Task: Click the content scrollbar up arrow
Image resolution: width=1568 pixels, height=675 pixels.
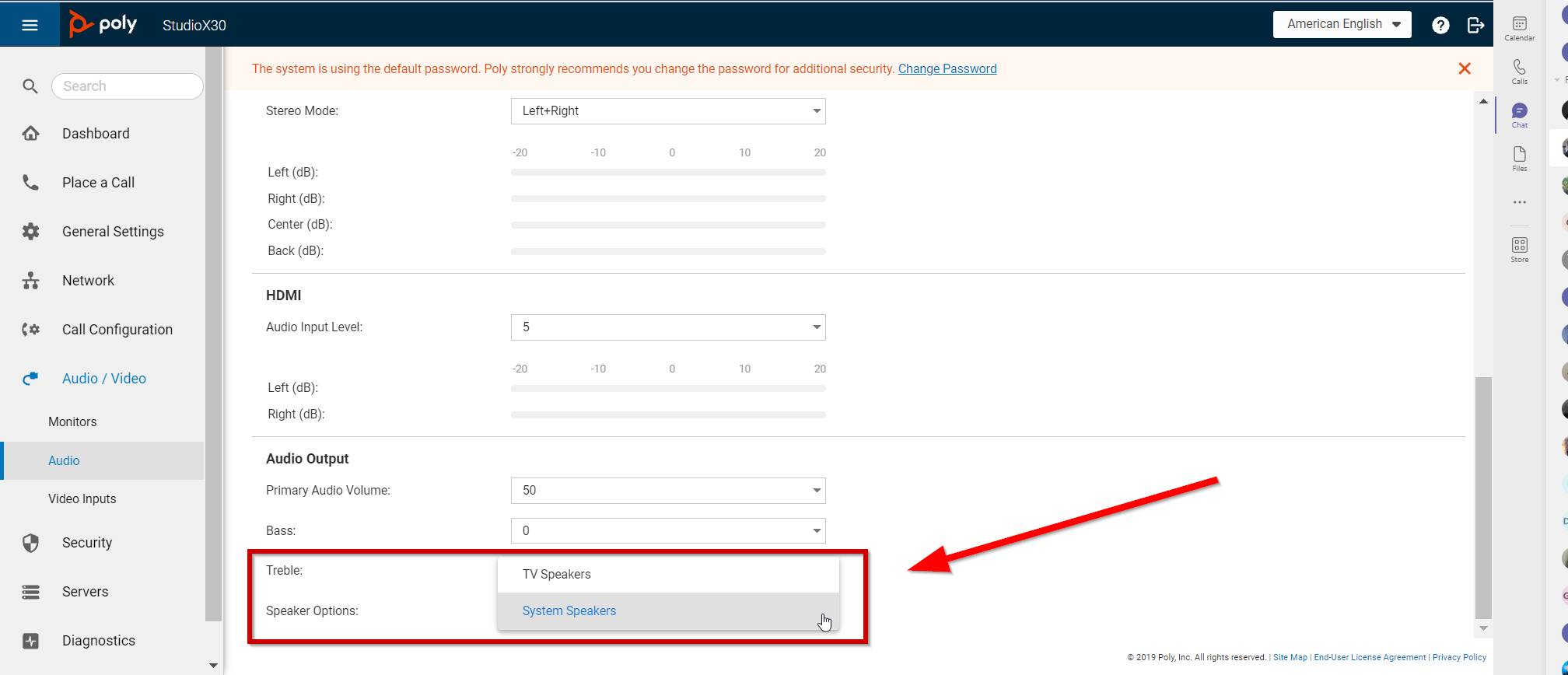Action: (1483, 101)
